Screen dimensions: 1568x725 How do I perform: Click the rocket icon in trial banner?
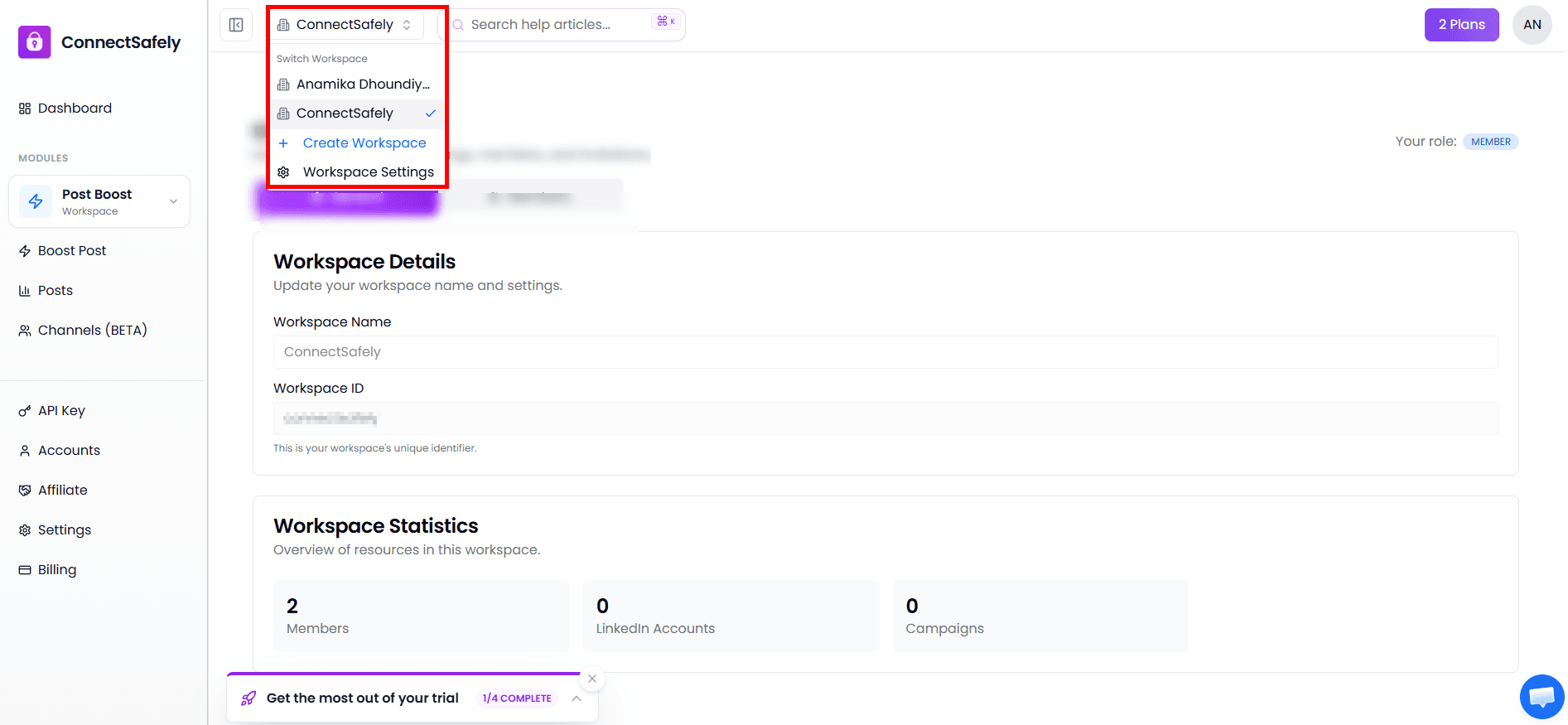point(248,698)
